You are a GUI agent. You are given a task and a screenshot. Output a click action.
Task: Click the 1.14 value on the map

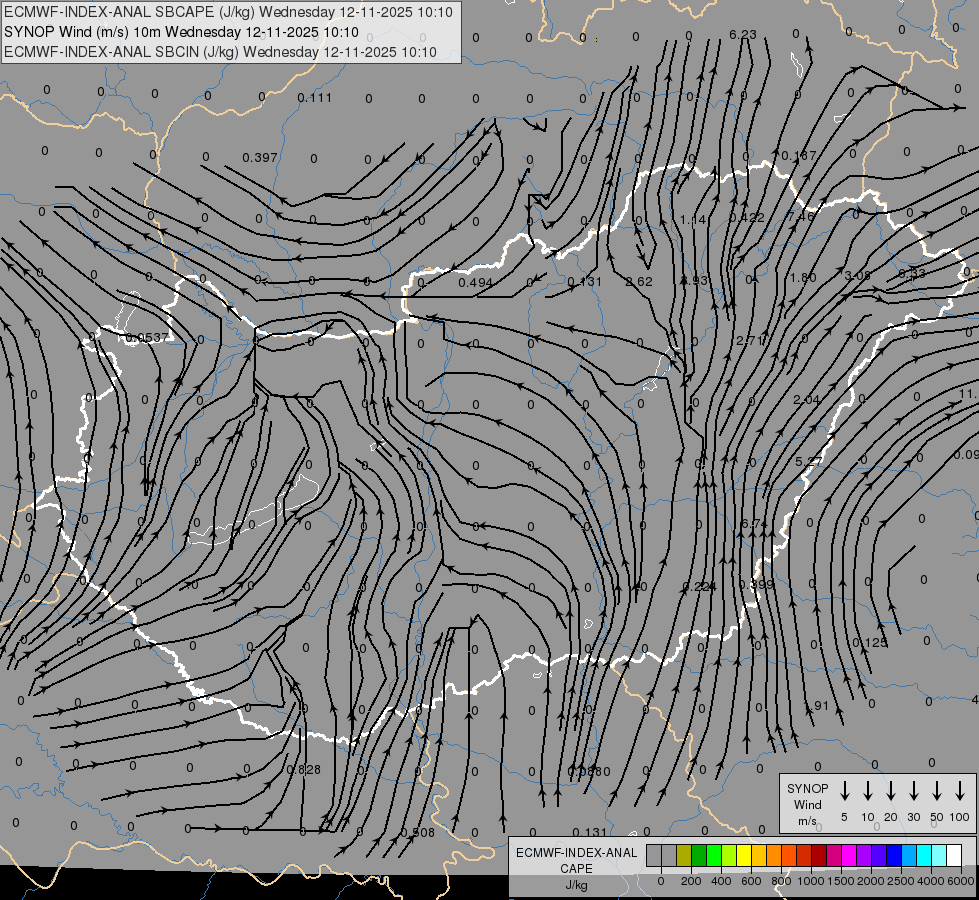(x=693, y=220)
